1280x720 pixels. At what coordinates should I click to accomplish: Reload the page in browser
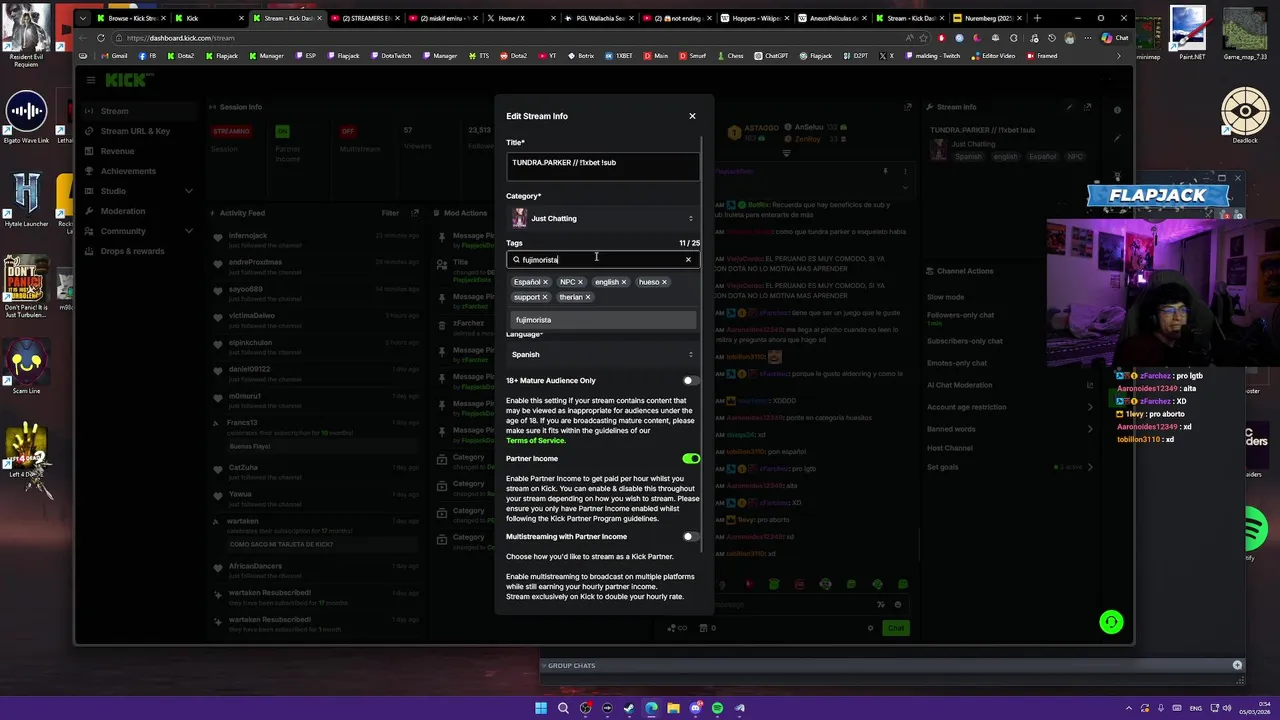[100, 38]
